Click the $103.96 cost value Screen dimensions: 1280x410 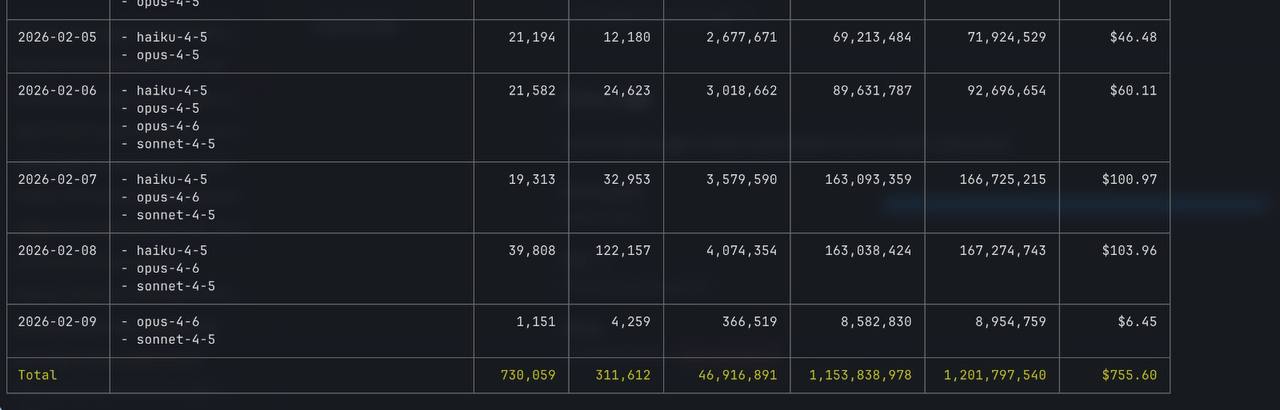[1129, 250]
